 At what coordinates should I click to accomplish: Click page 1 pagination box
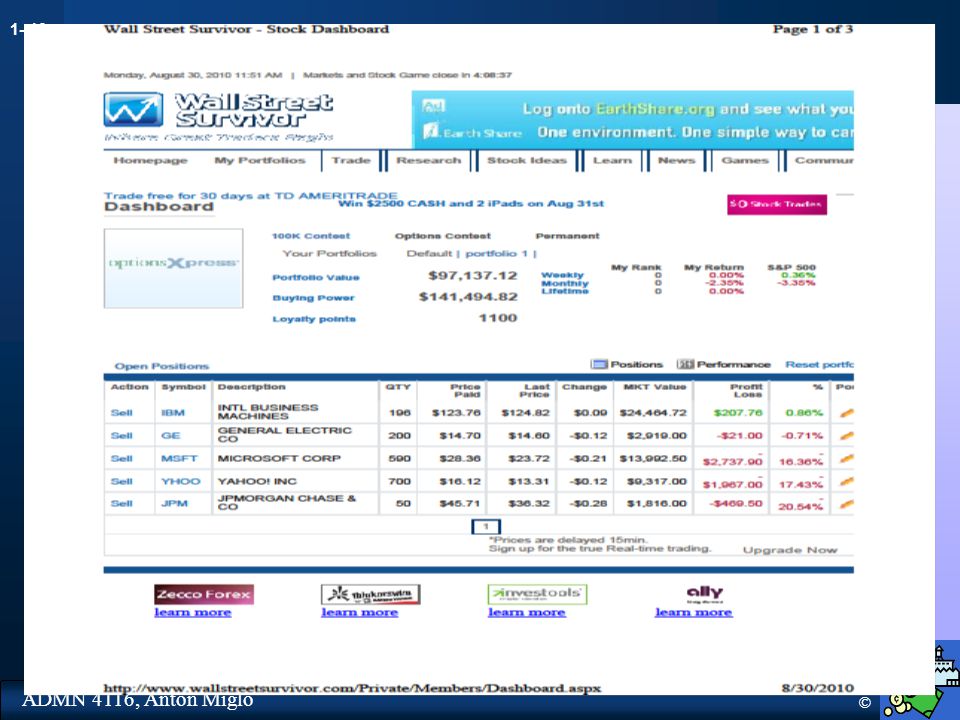click(486, 527)
